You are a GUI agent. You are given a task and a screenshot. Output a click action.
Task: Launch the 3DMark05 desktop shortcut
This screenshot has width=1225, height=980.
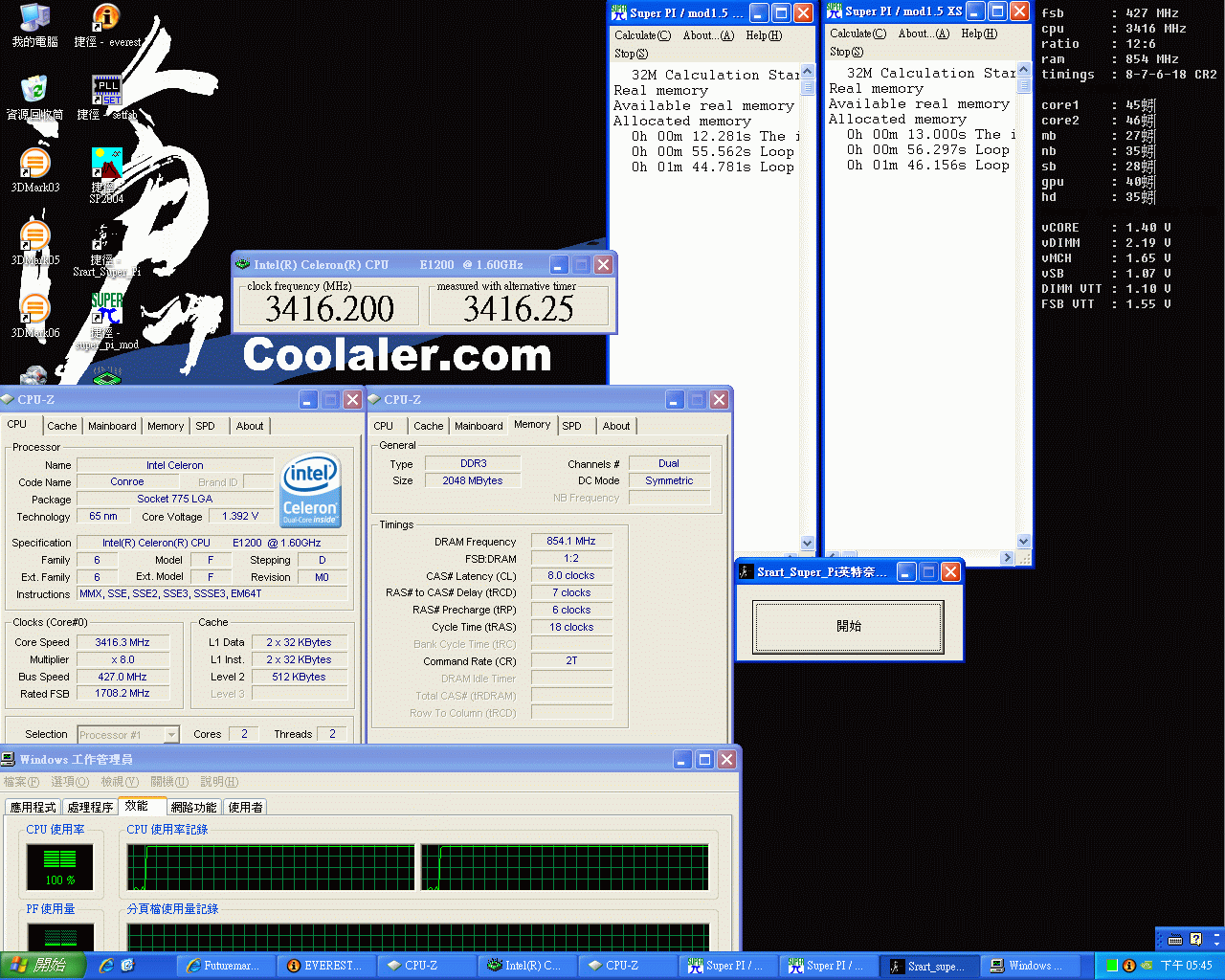pyautogui.click(x=34, y=243)
